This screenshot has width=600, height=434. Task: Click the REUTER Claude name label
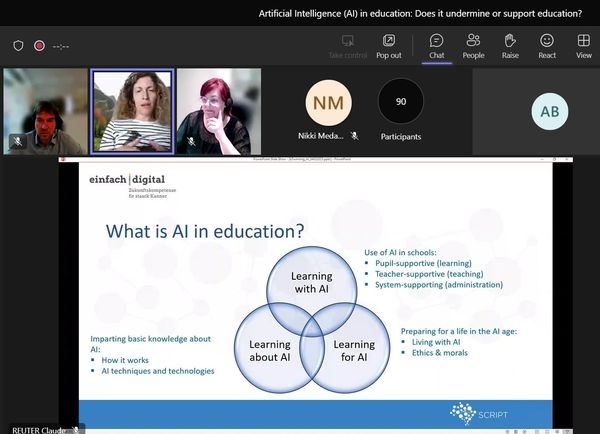pos(39,430)
